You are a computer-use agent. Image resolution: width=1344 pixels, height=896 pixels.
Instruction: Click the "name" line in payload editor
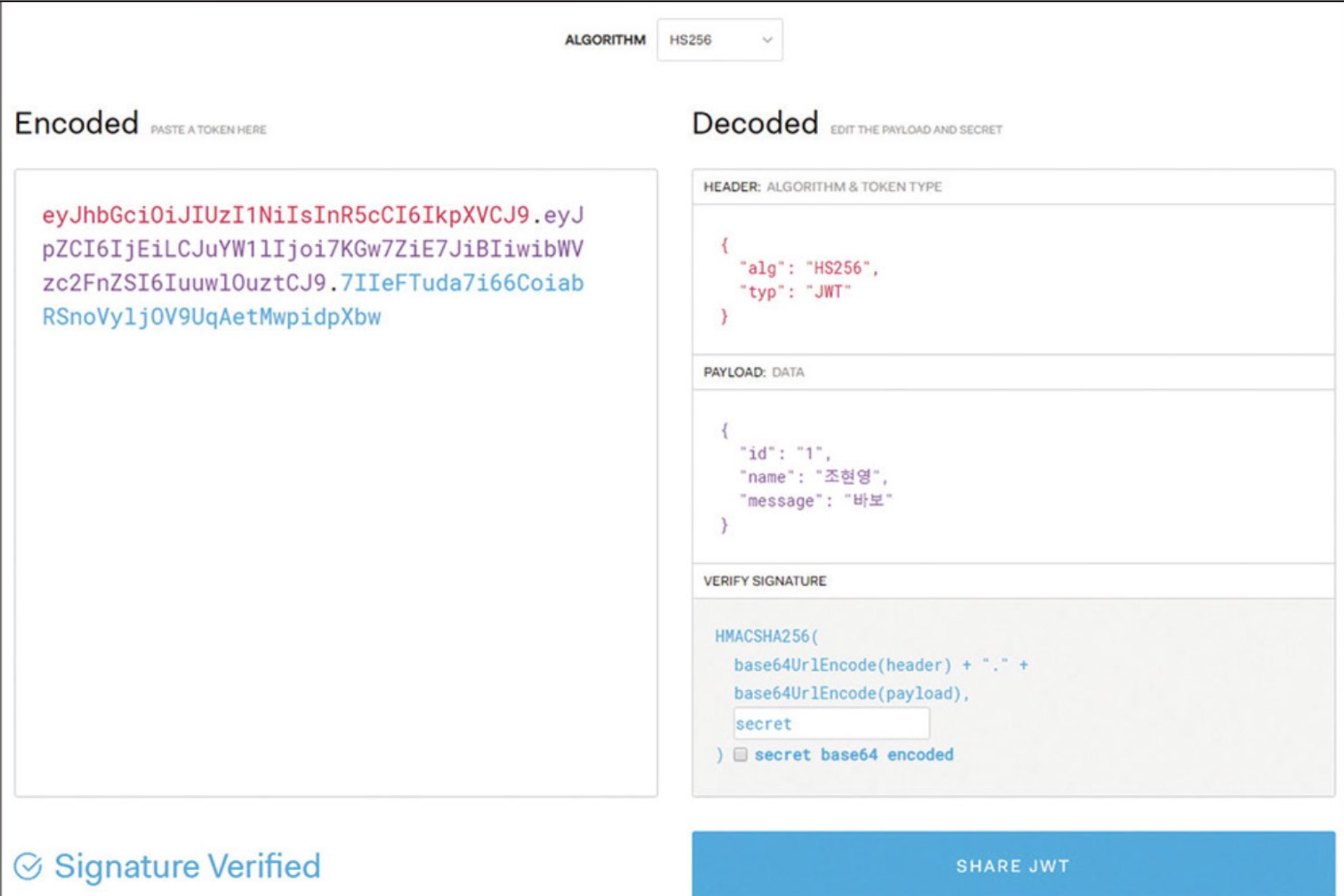pos(813,477)
